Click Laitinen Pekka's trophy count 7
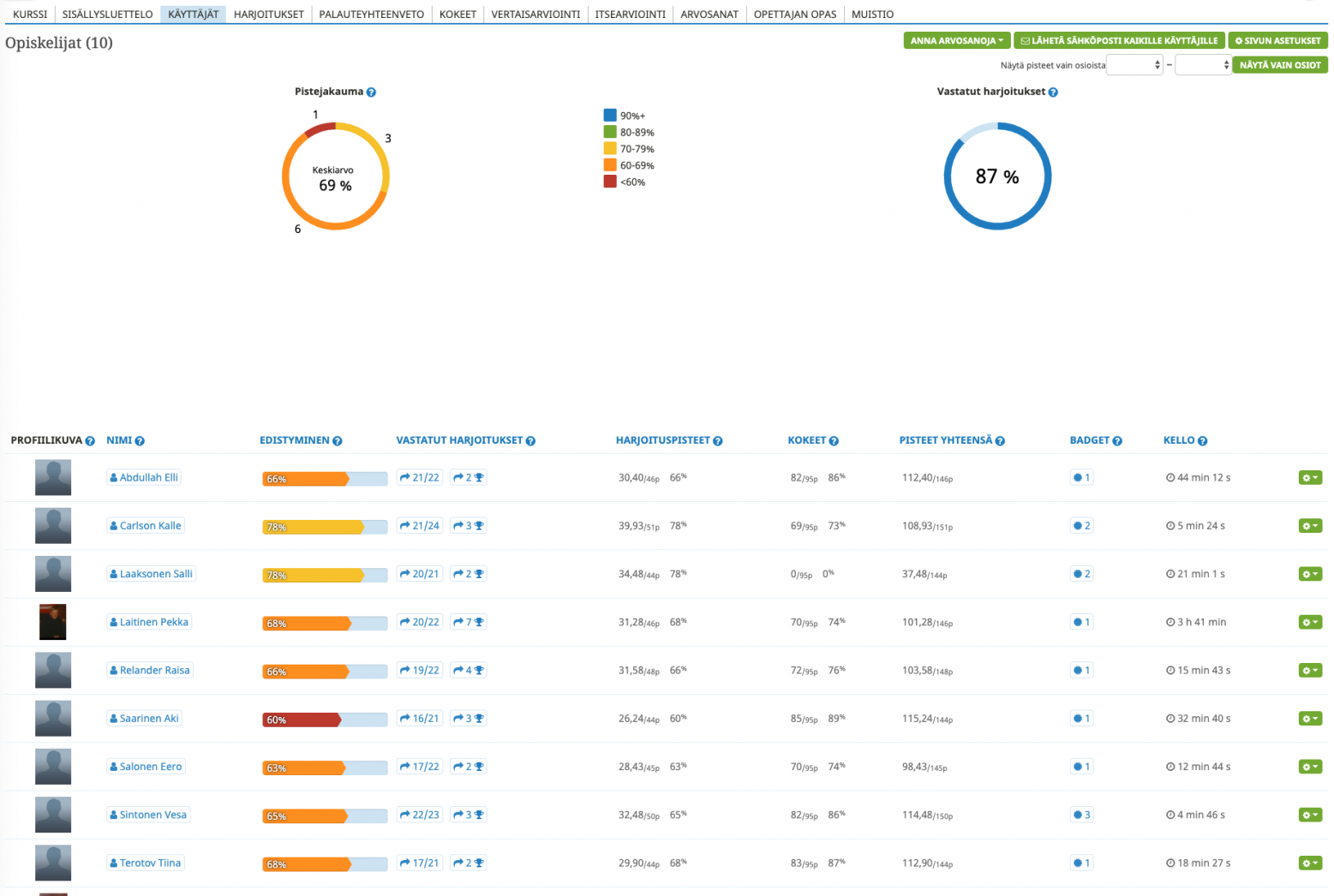Image resolution: width=1334 pixels, height=896 pixels. 469,623
